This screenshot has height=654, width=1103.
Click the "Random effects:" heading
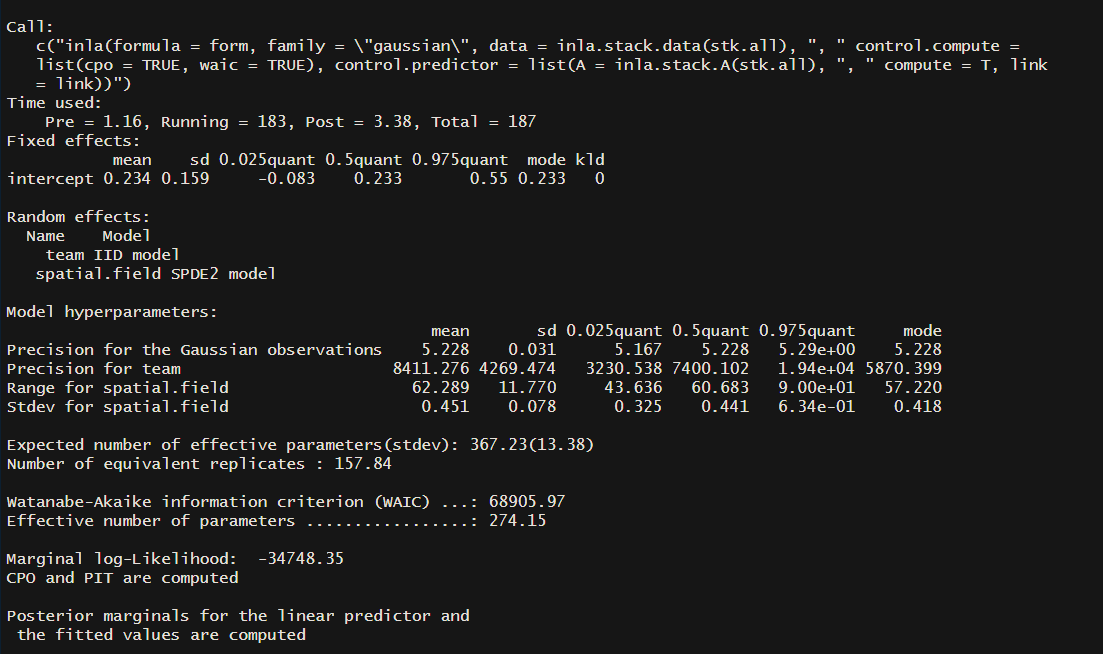(x=78, y=217)
